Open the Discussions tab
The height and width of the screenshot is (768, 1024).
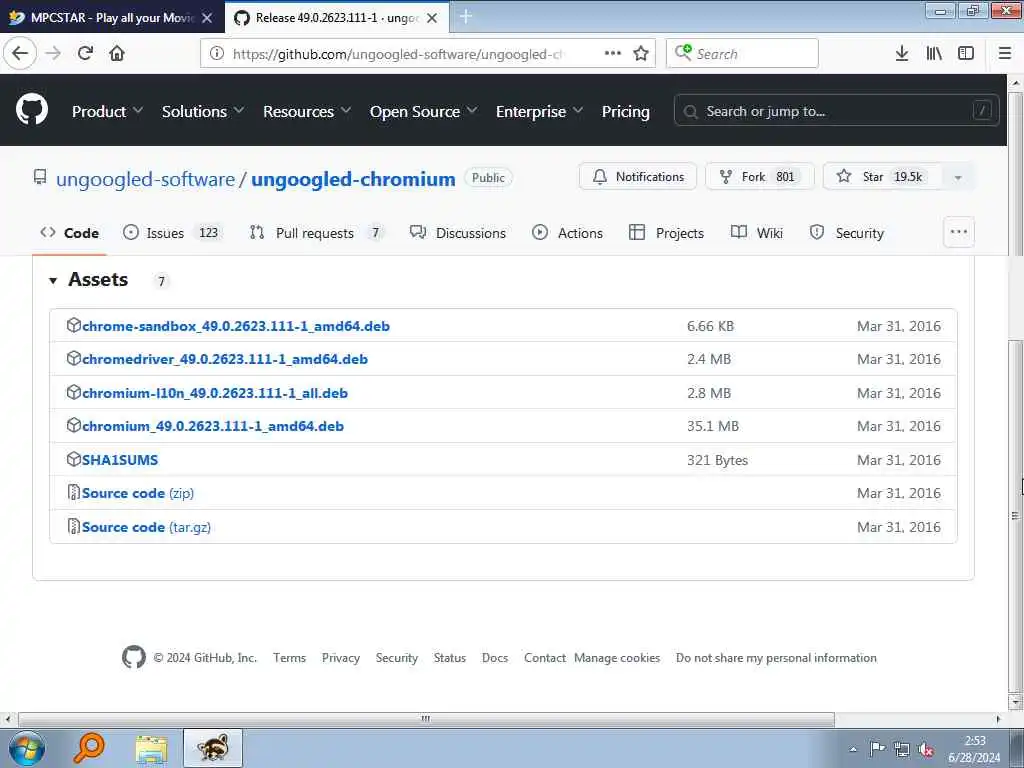point(457,232)
